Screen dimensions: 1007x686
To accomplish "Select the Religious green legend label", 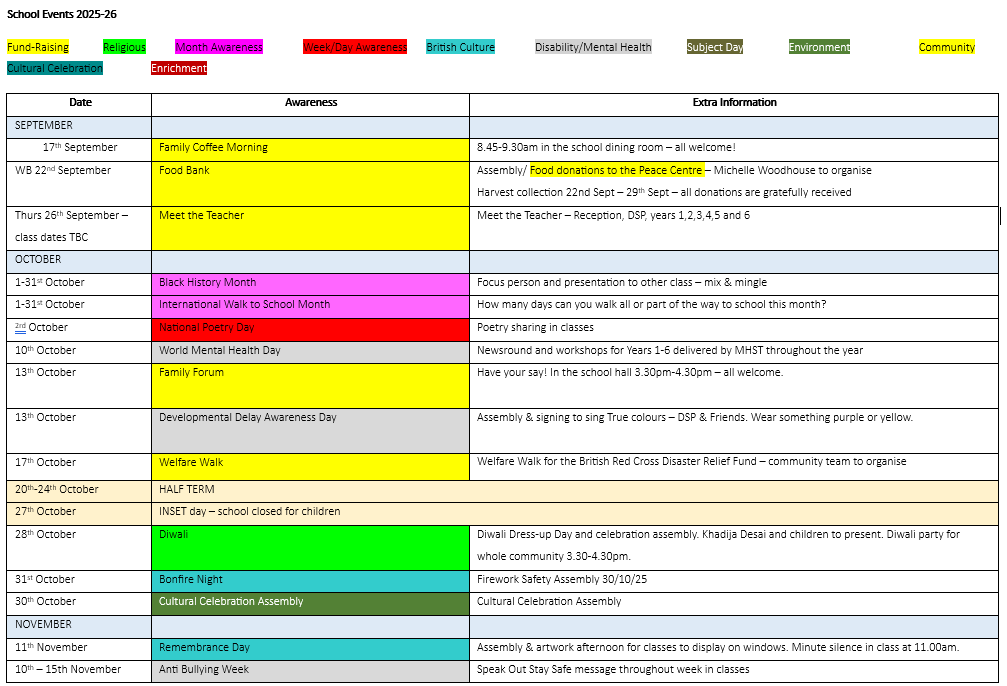I will (x=124, y=47).
